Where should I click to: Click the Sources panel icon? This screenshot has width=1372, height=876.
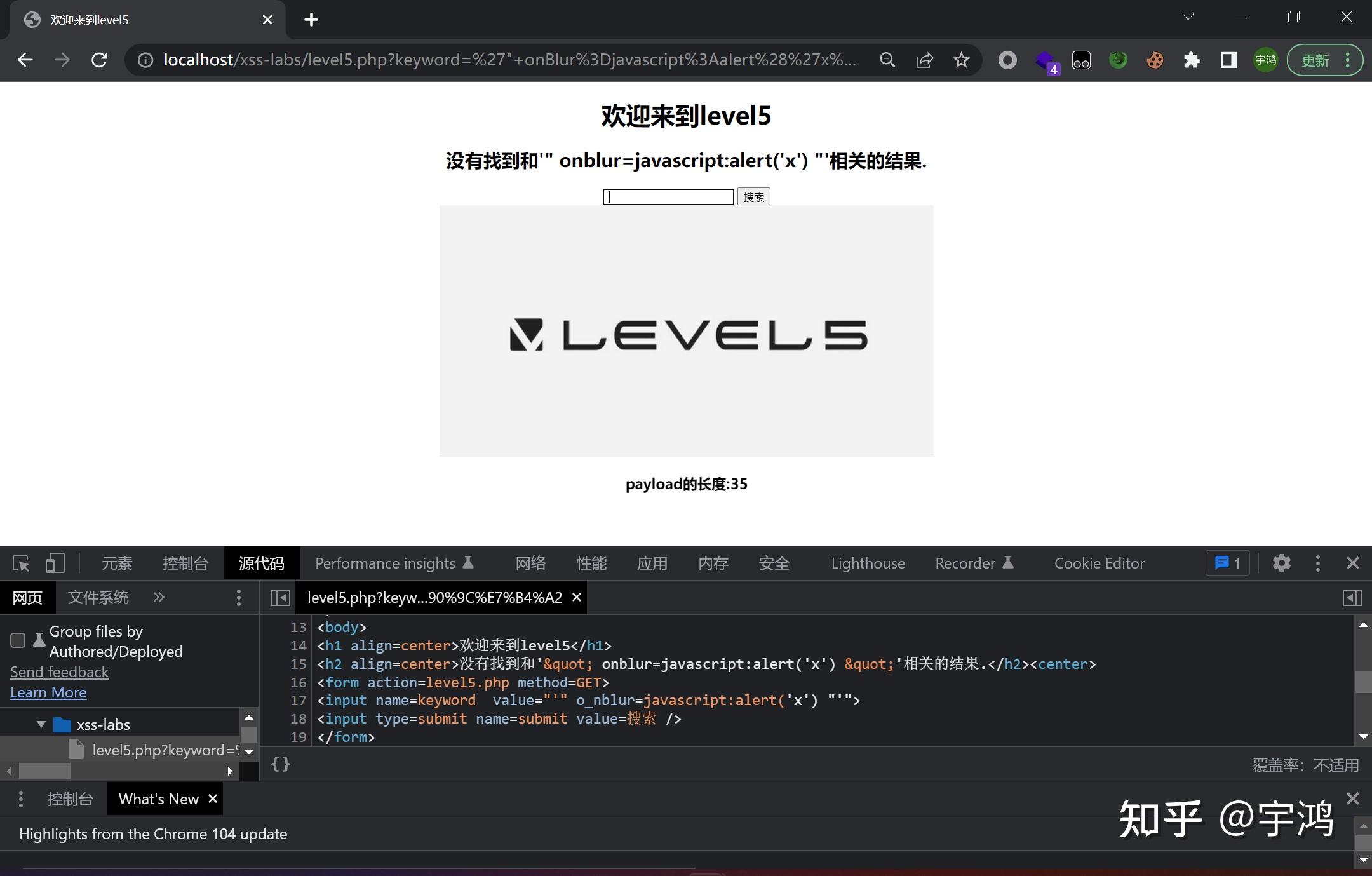(262, 564)
